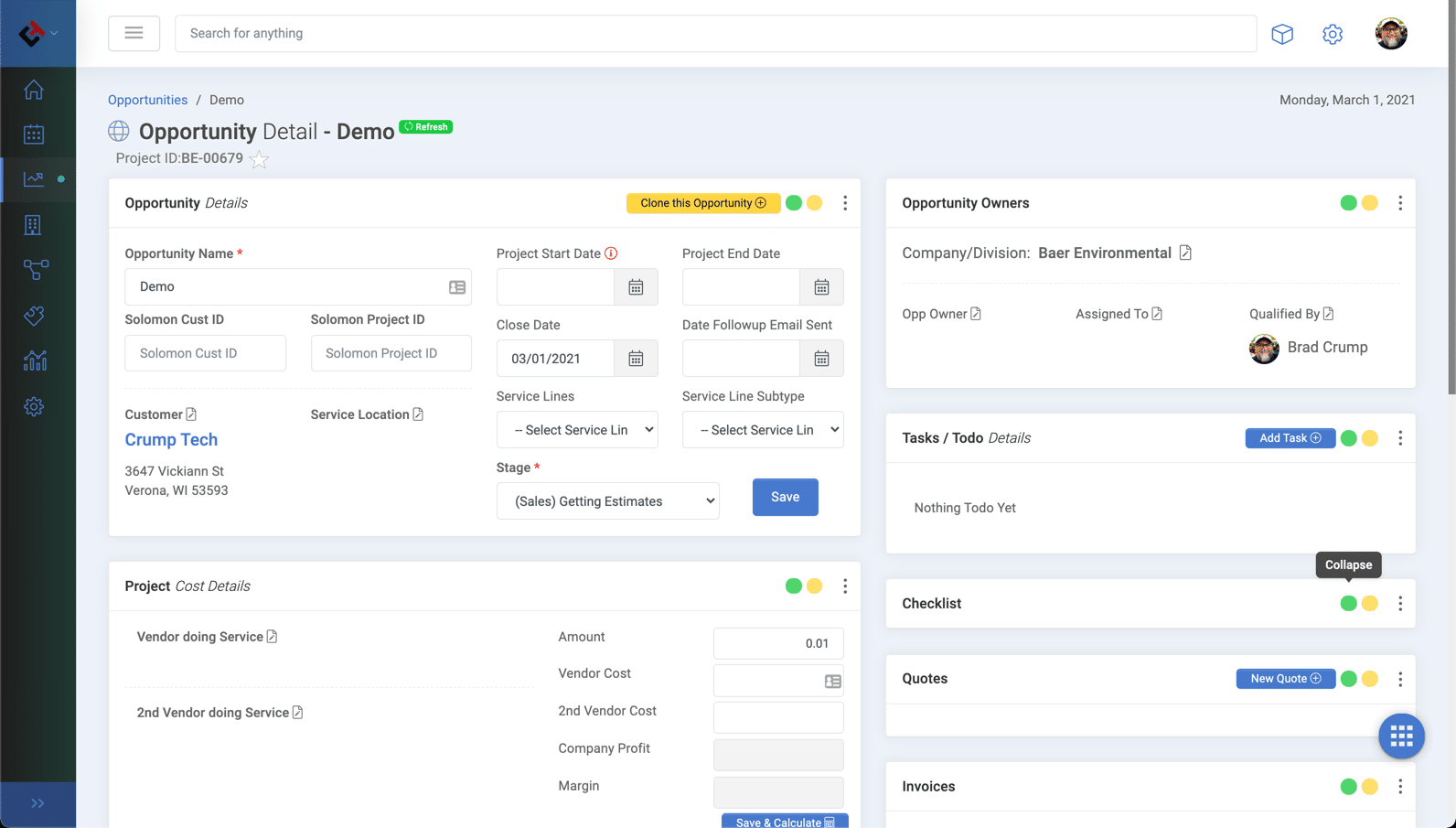Open the floating grid apps button
Viewport: 1456px width, 828px height.
(1401, 736)
